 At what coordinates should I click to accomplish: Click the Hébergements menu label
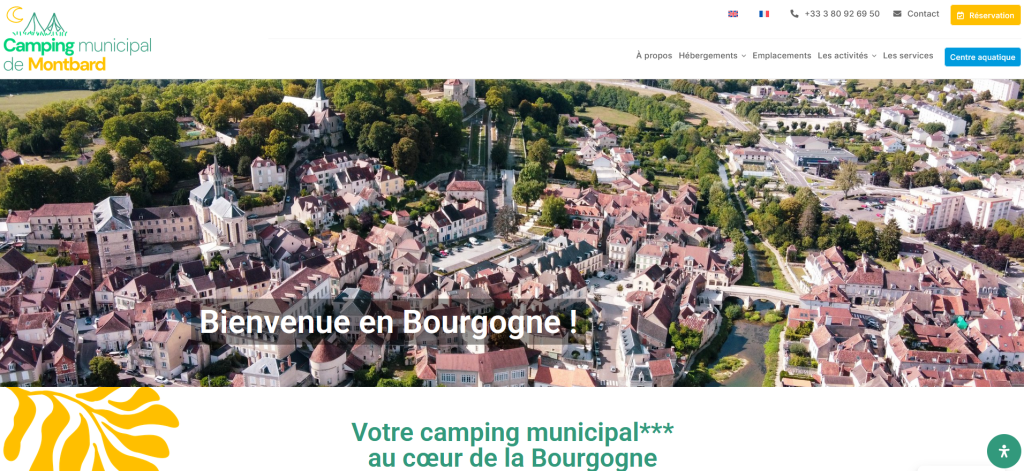pyautogui.click(x=707, y=56)
